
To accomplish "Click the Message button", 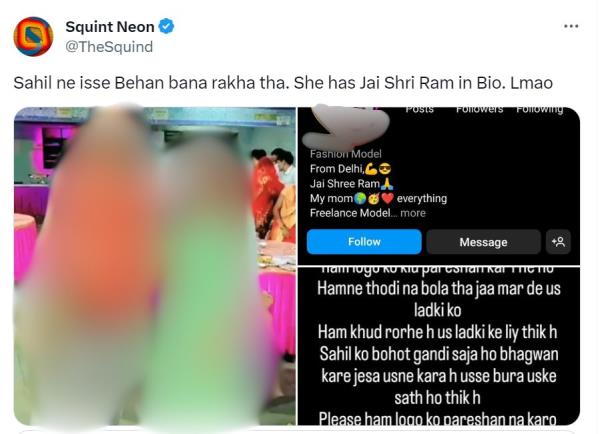I will pyautogui.click(x=483, y=242).
